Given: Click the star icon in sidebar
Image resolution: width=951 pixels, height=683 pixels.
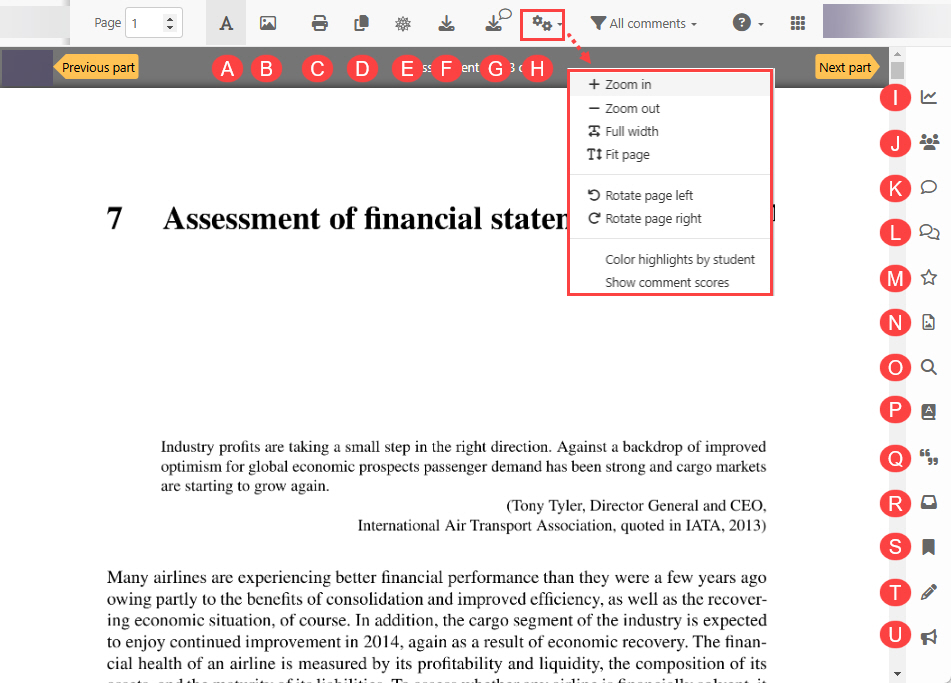Looking at the screenshot, I should click(x=929, y=277).
